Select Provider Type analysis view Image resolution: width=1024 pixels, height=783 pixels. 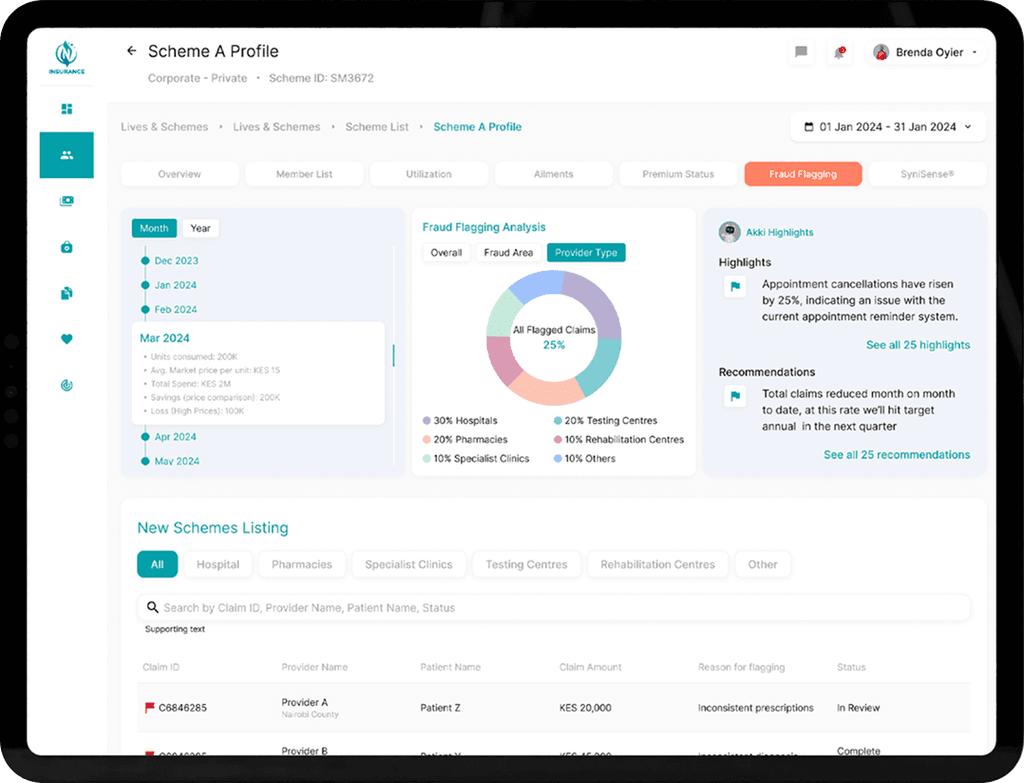[586, 253]
